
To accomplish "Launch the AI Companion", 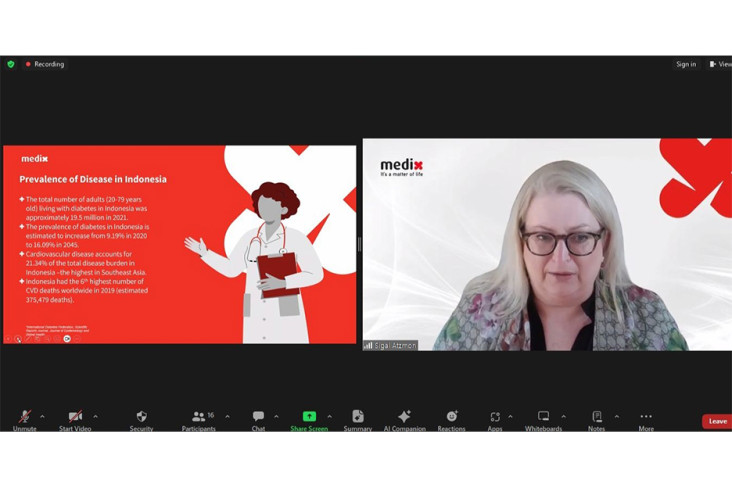I will pyautogui.click(x=404, y=416).
